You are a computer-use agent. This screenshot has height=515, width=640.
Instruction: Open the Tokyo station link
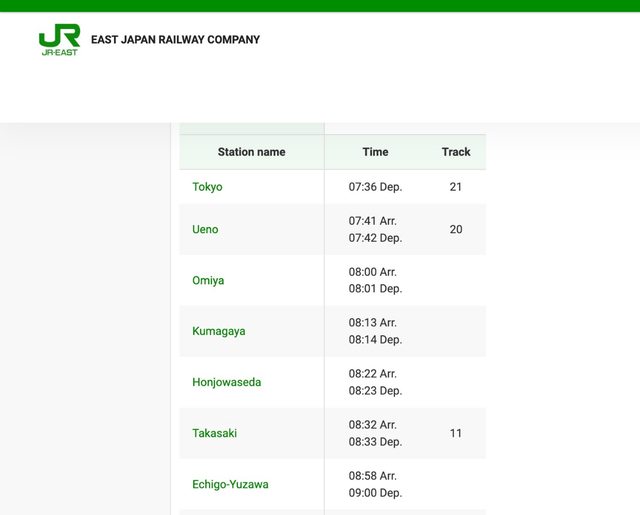tap(207, 187)
